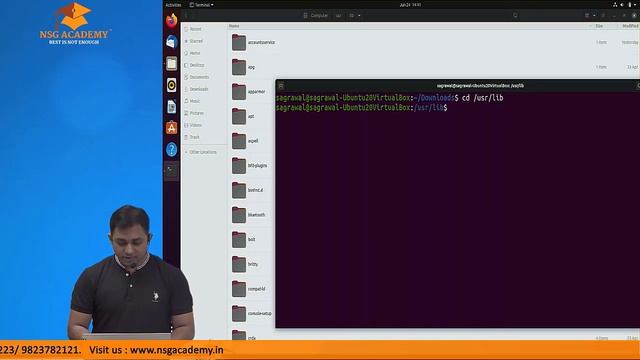Image resolution: width=640 pixels, height=360 pixels.
Task: Open the accountsservice folder icon
Action: tap(239, 42)
